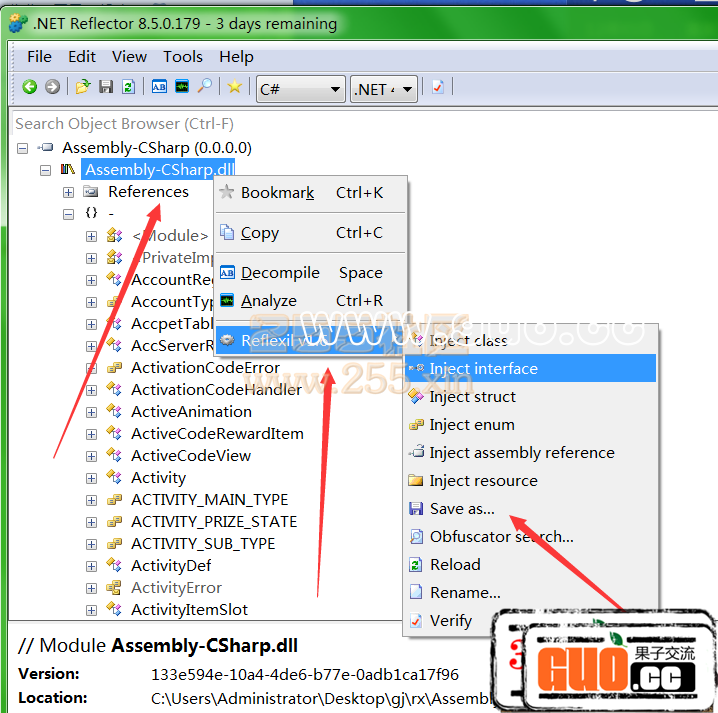Click the Save floppy disk toolbar icon
Viewport: 718px width, 713px height.
point(106,88)
